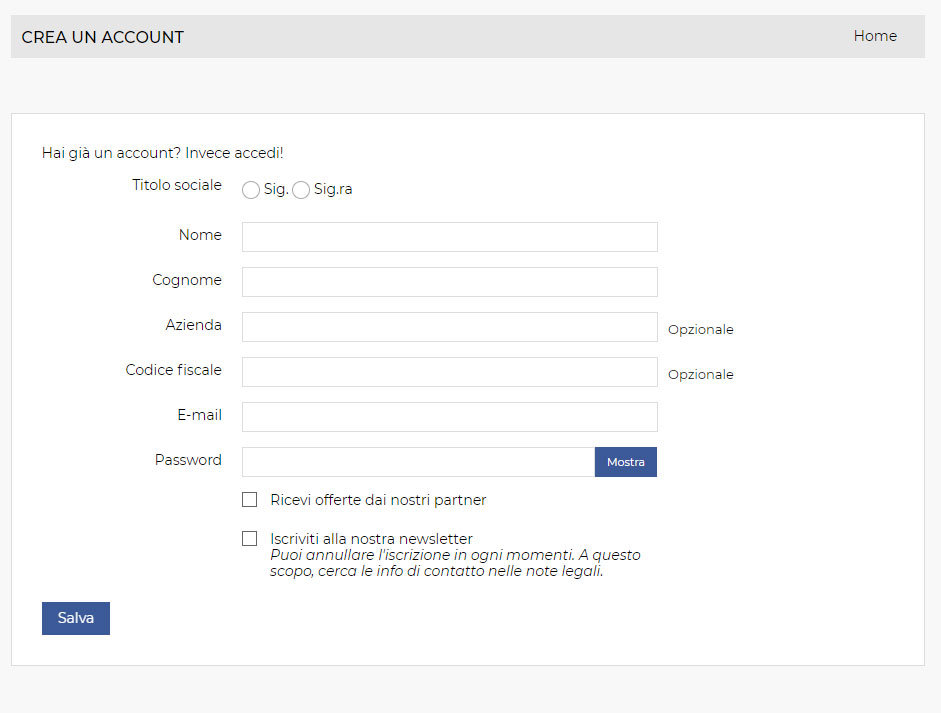Enable the partner offers checkbox
941x713 pixels.
(250, 500)
